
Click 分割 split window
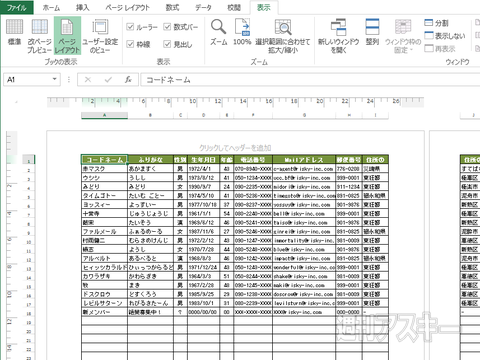pos(436,23)
